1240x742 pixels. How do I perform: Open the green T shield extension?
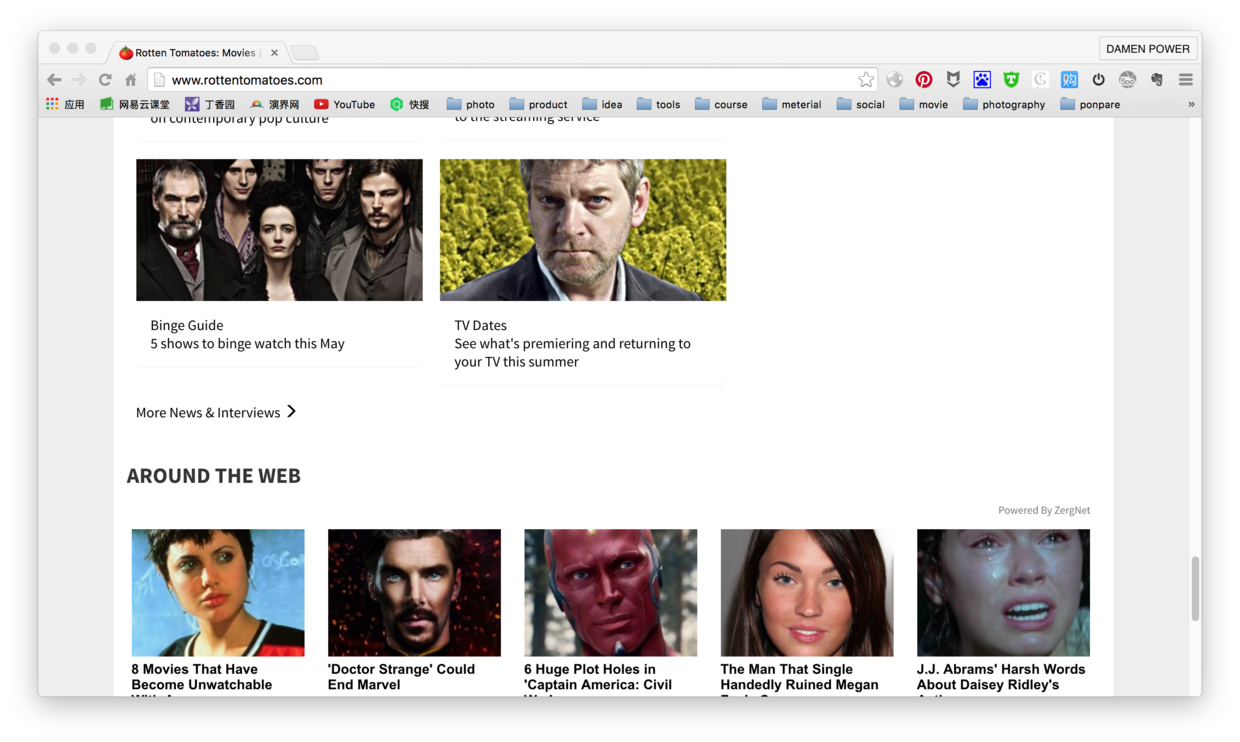pos(1011,80)
